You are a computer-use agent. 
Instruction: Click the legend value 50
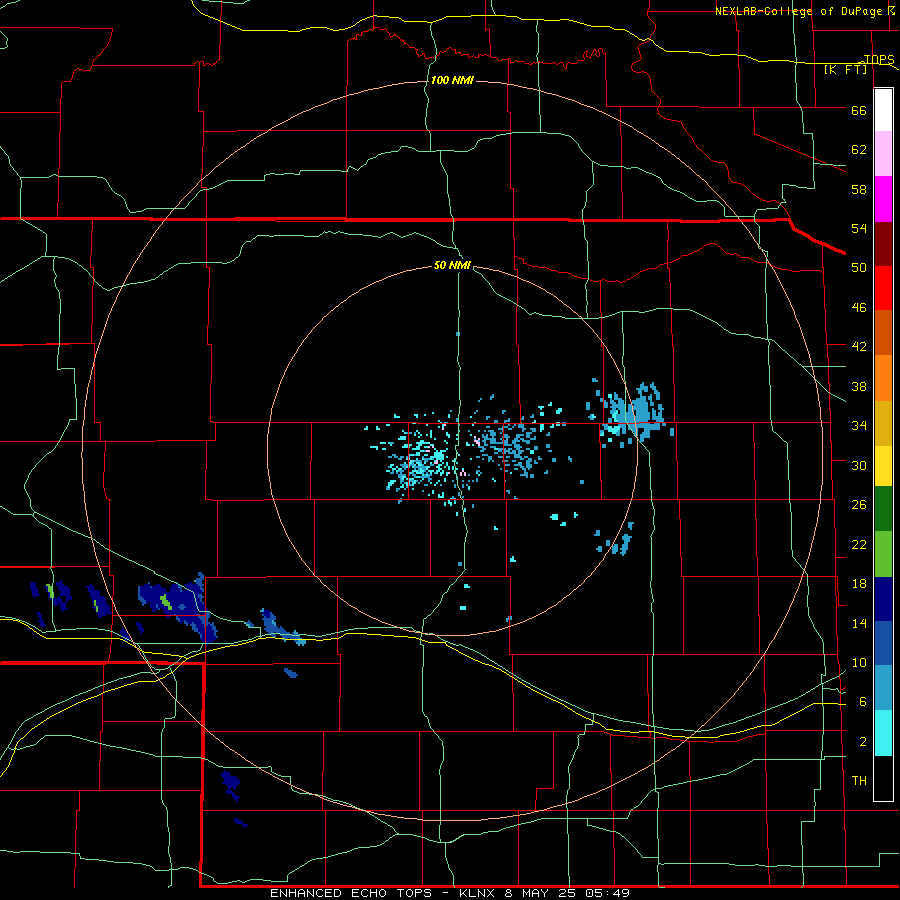(859, 268)
